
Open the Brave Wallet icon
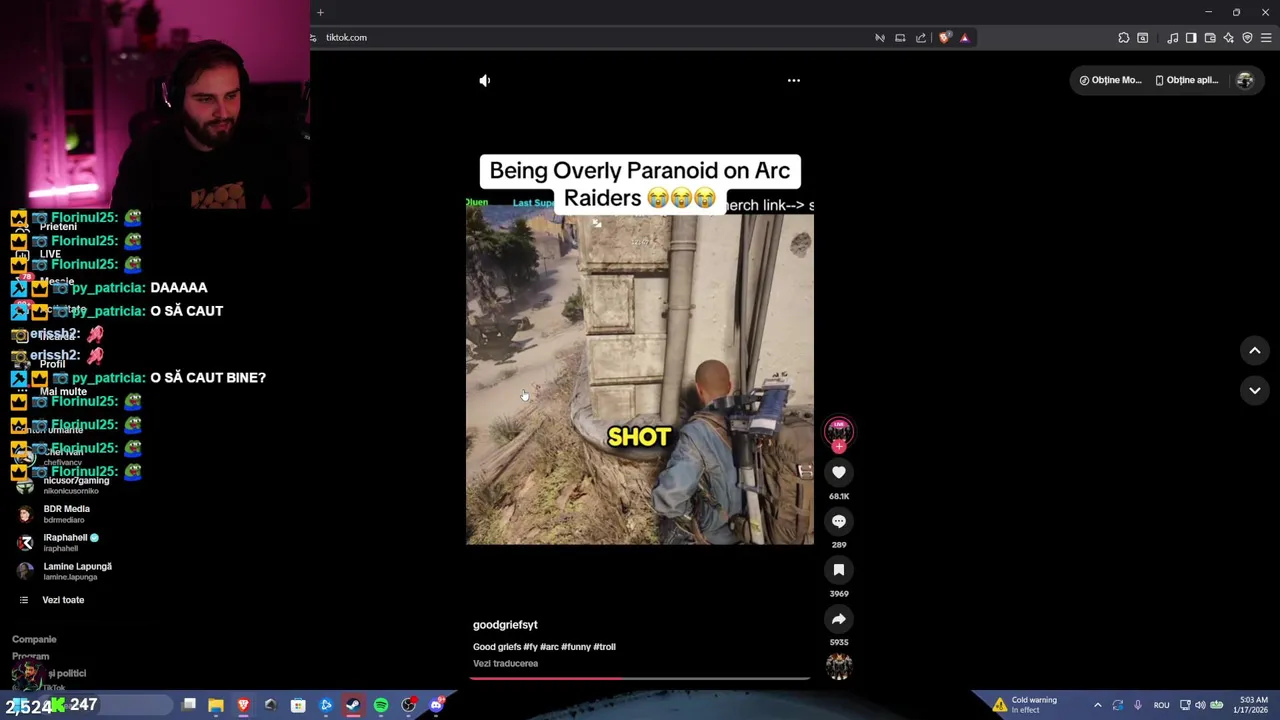[1210, 38]
